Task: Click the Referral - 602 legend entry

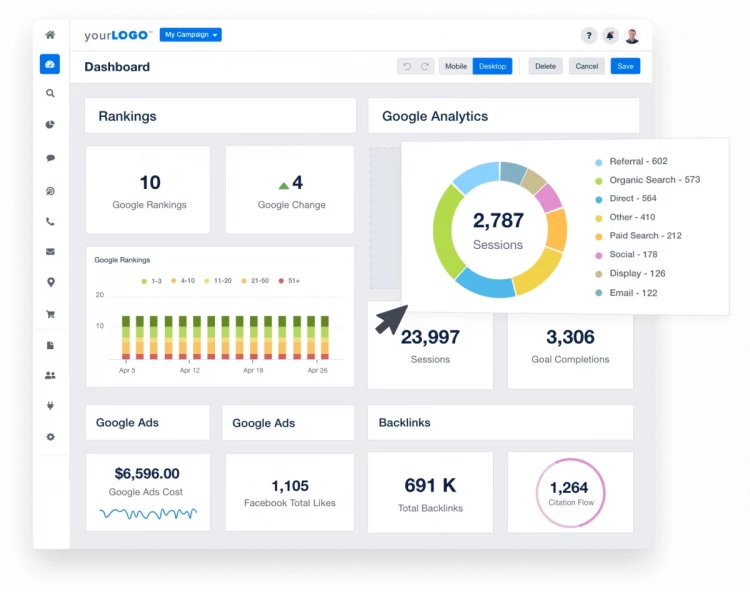Action: pyautogui.click(x=631, y=162)
